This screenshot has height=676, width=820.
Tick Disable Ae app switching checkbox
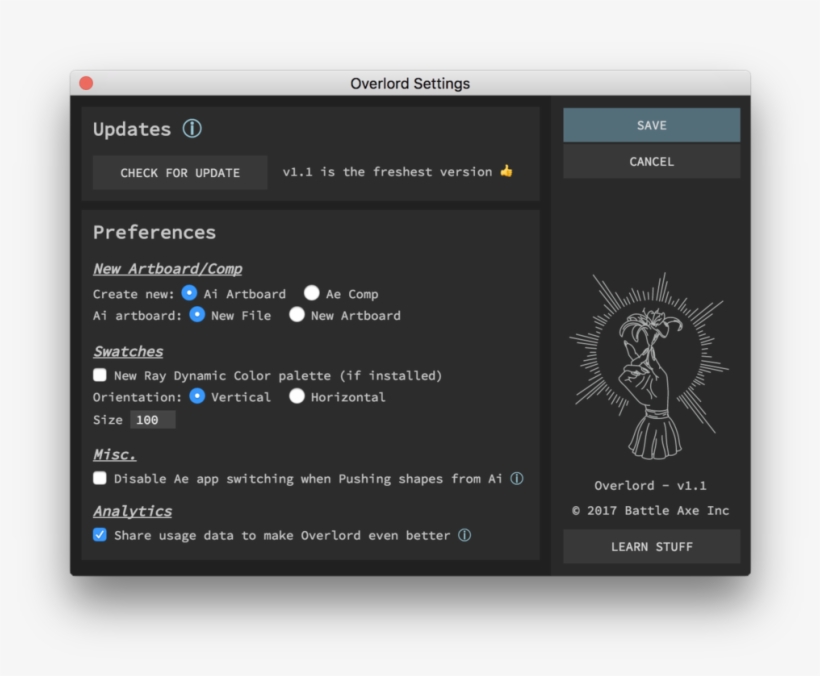(99, 478)
